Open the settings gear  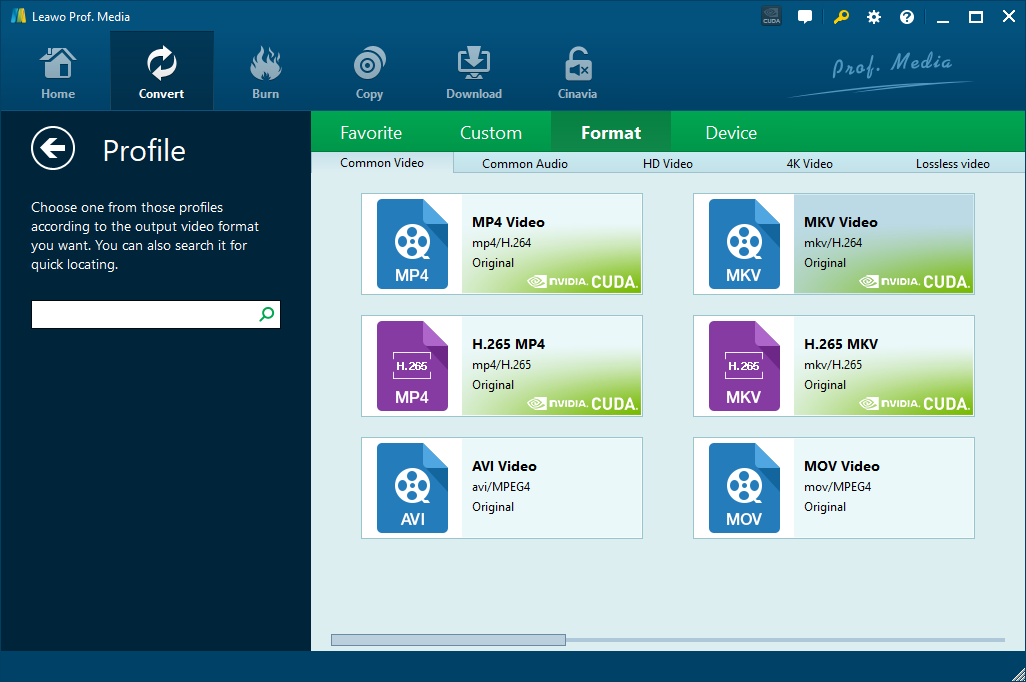pyautogui.click(x=873, y=16)
